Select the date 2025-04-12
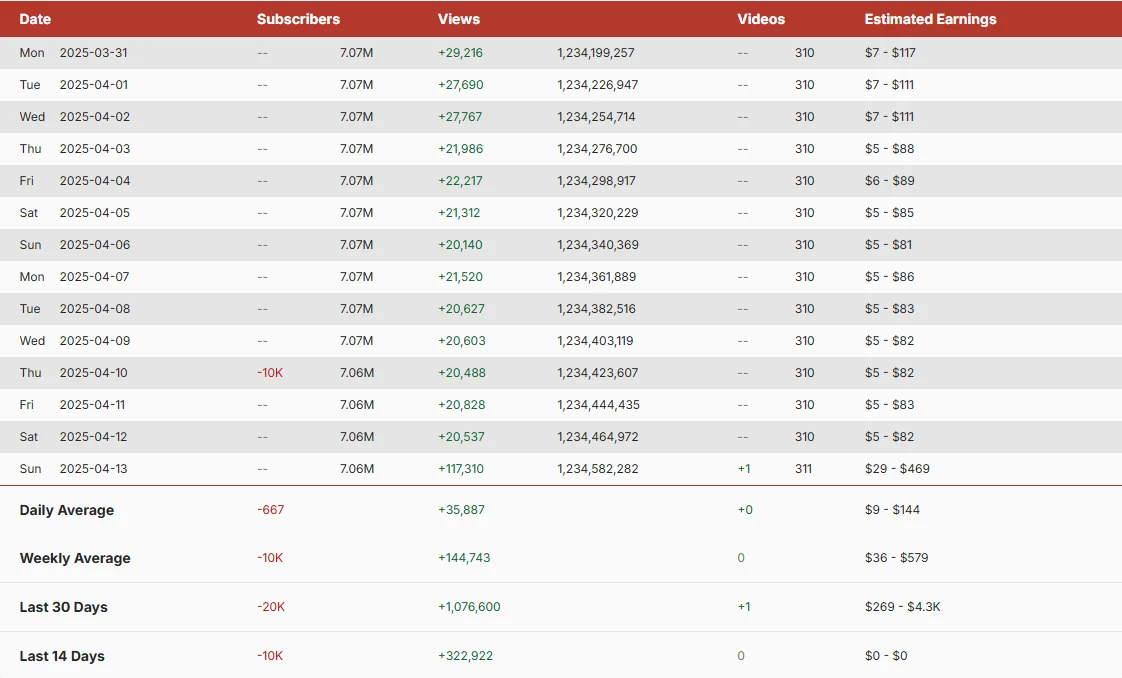This screenshot has width=1122, height=678. (94, 437)
